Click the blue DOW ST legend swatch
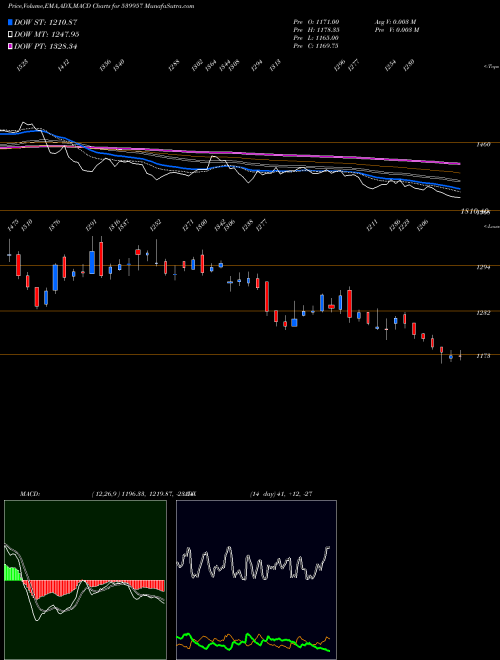Screen dimensions: 500x660 [10, 22]
